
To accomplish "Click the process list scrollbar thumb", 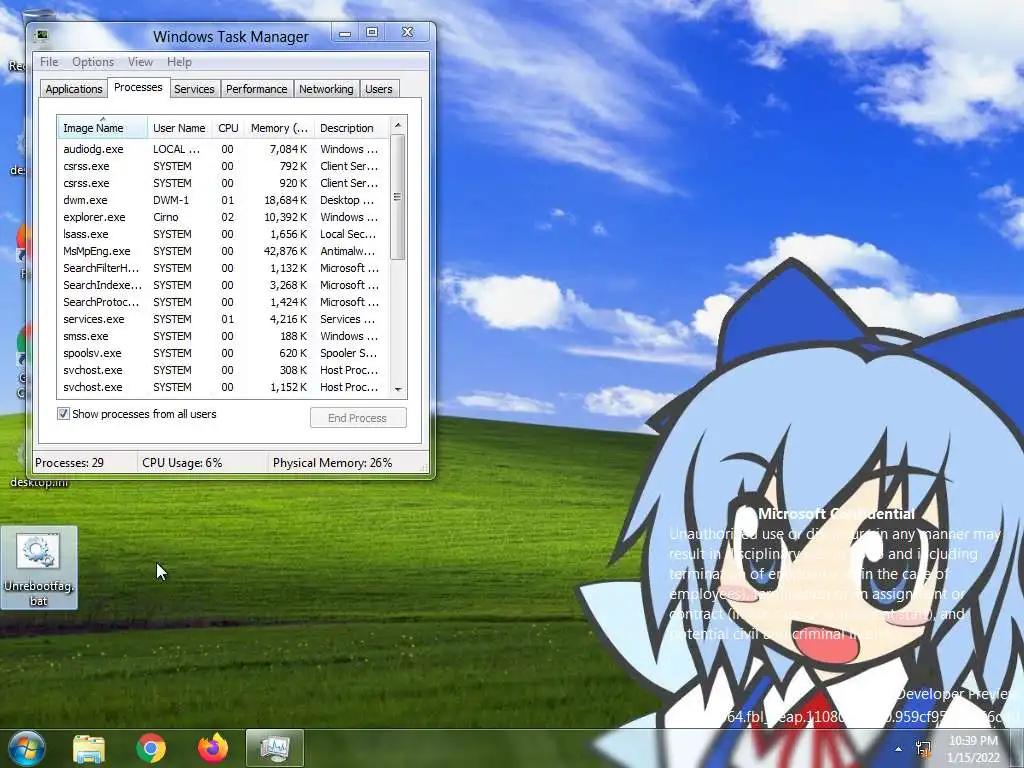I will click(398, 197).
